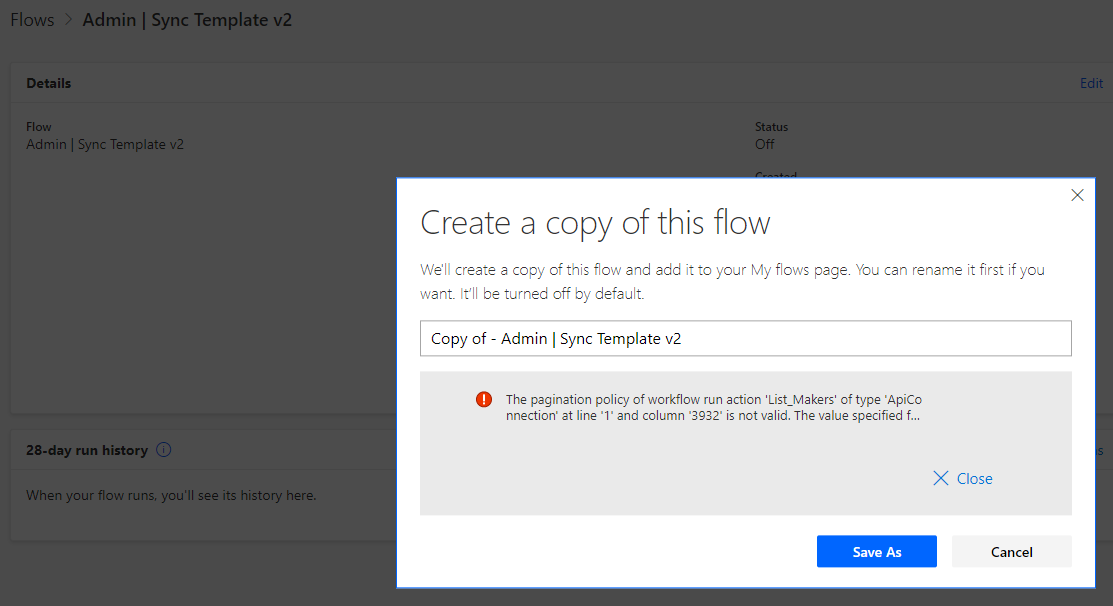Click the X icon beside the Close label
Image resolution: width=1113 pixels, height=606 pixels.
point(941,478)
